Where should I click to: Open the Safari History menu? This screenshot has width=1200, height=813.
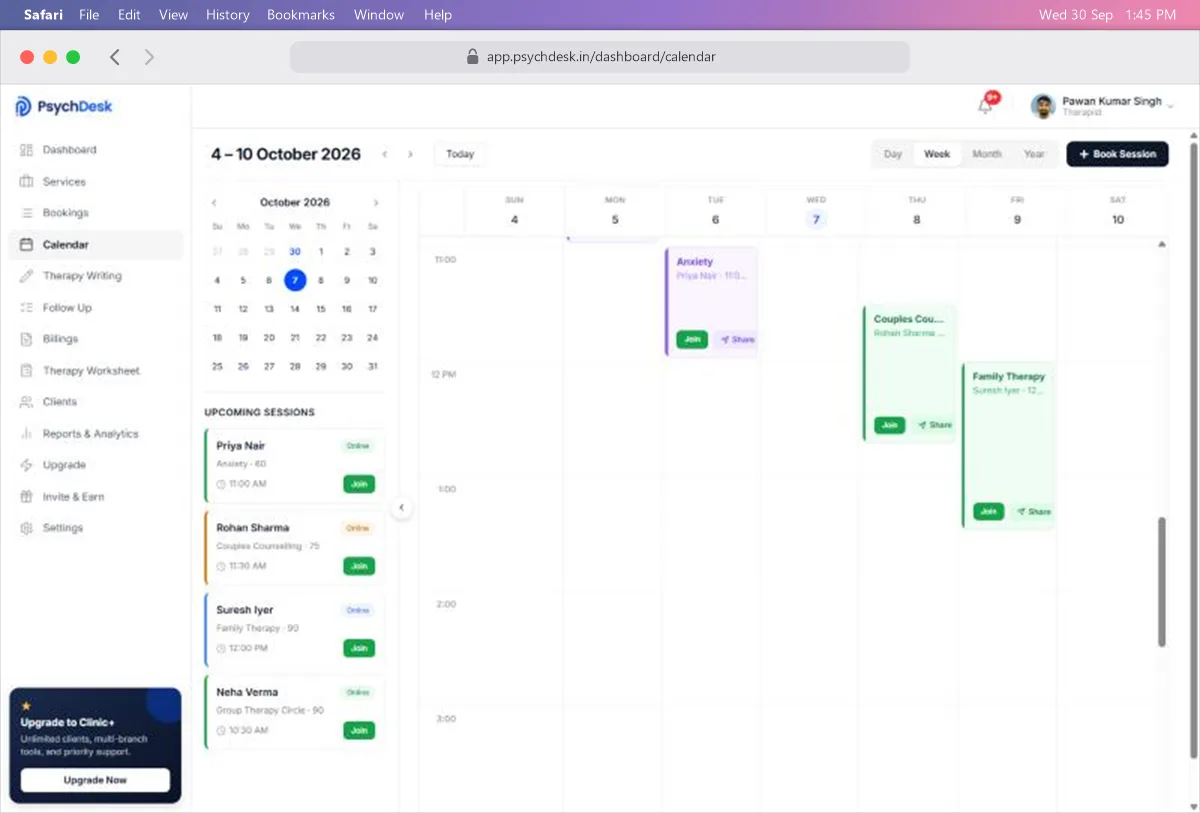(227, 15)
